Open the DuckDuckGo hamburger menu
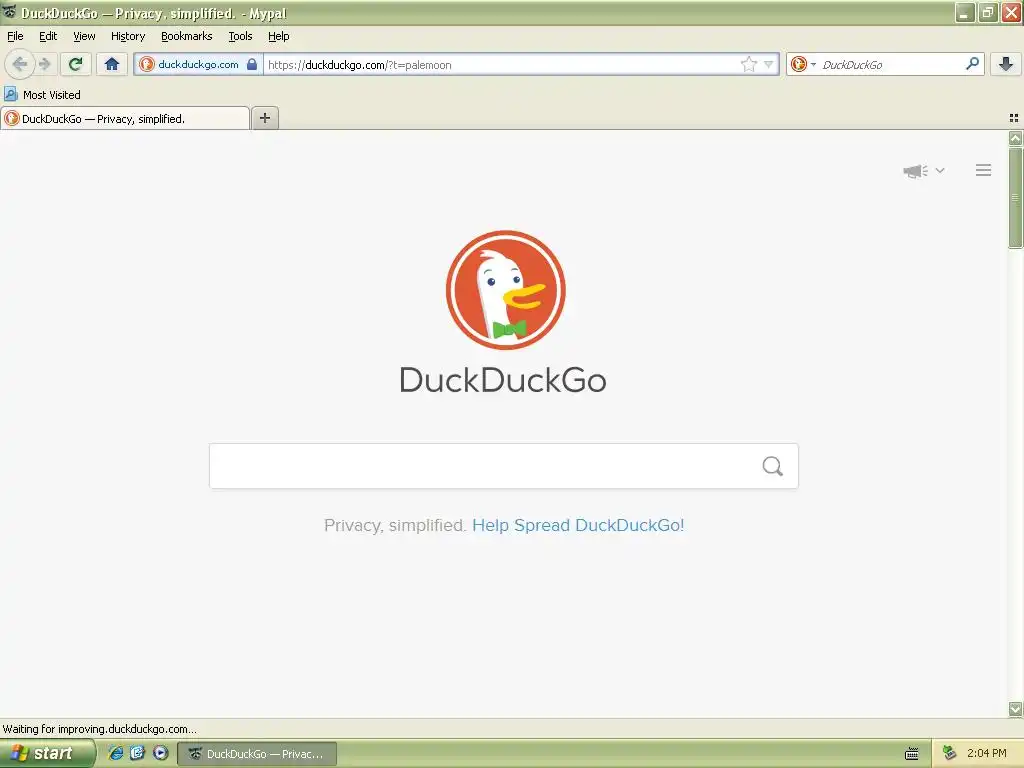Image resolution: width=1024 pixels, height=768 pixels. tap(984, 170)
